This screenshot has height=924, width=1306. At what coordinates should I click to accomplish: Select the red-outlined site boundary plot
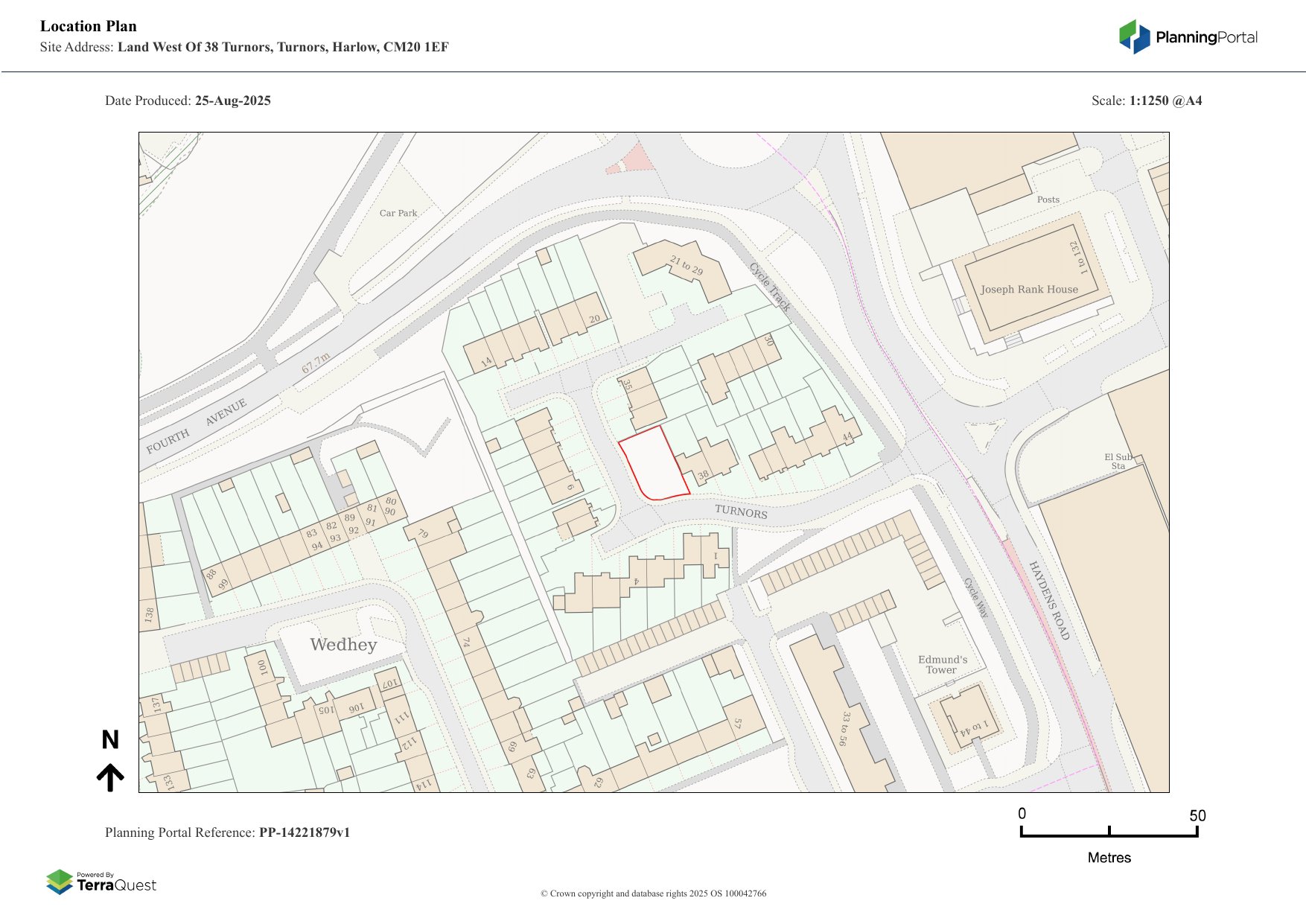[652, 463]
